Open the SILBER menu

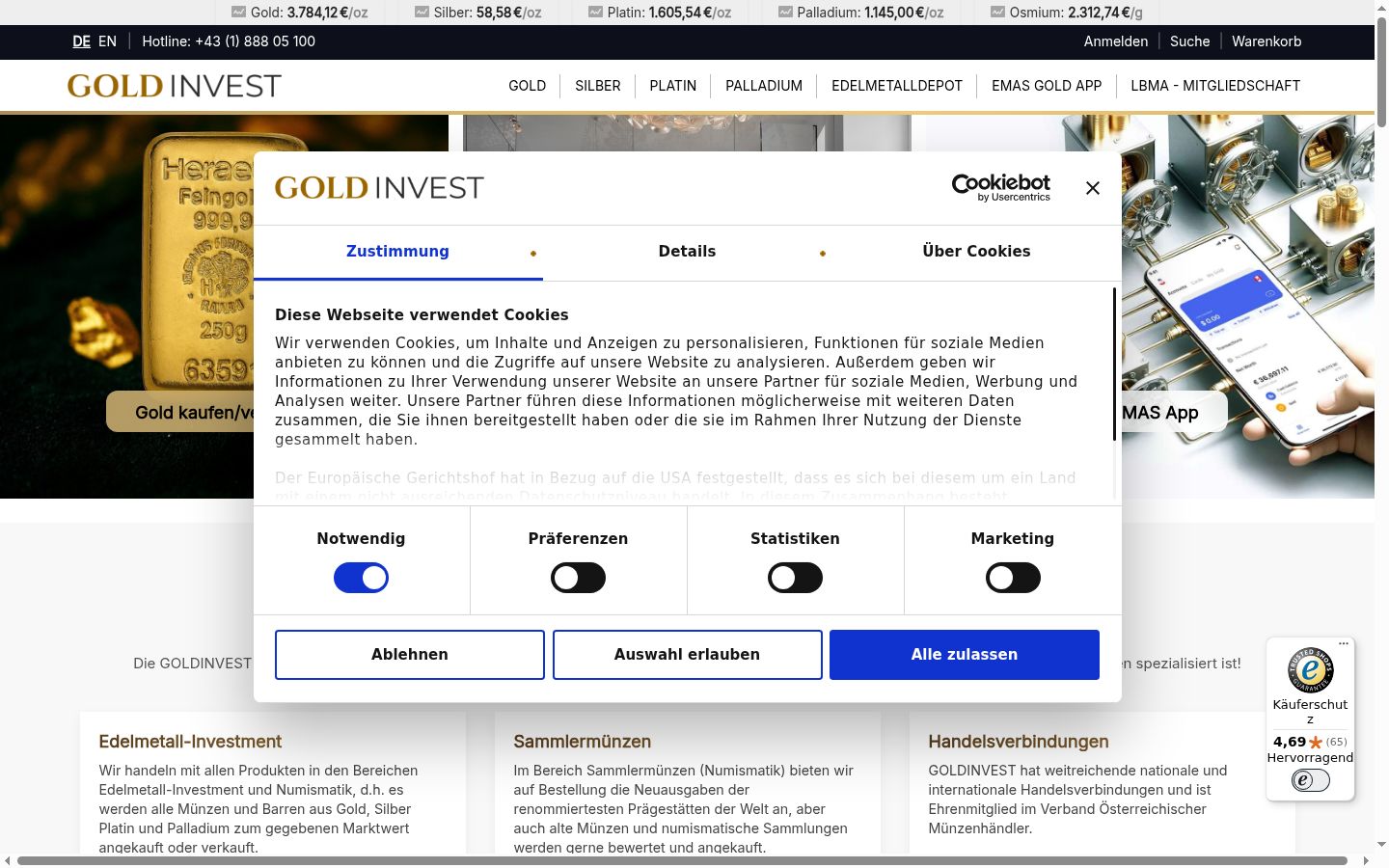tap(598, 86)
